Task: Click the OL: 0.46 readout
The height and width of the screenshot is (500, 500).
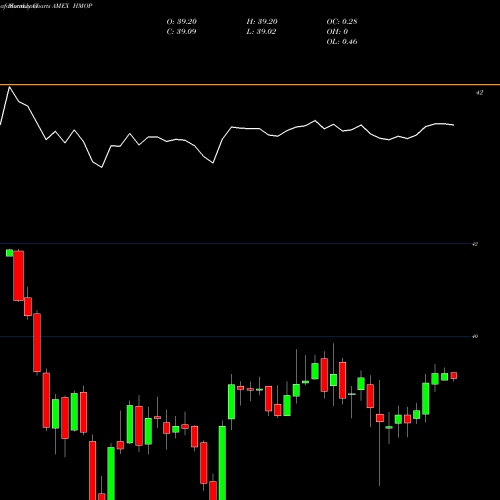Action: [x=342, y=42]
